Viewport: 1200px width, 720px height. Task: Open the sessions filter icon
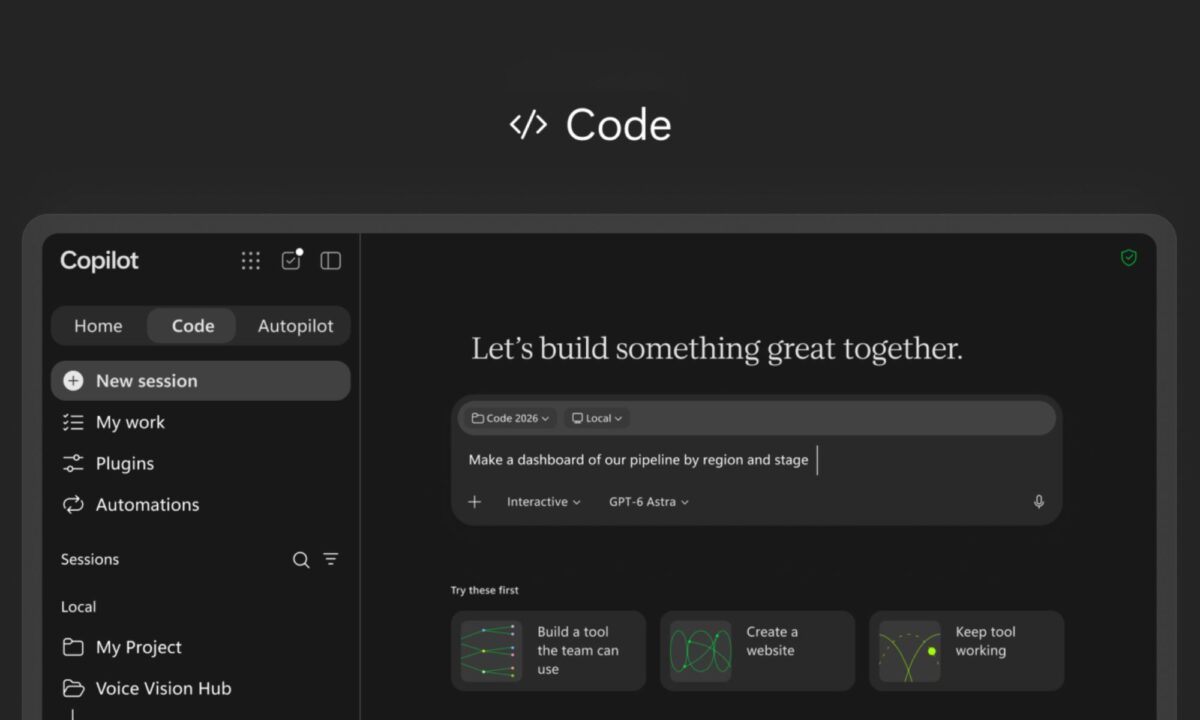point(331,560)
